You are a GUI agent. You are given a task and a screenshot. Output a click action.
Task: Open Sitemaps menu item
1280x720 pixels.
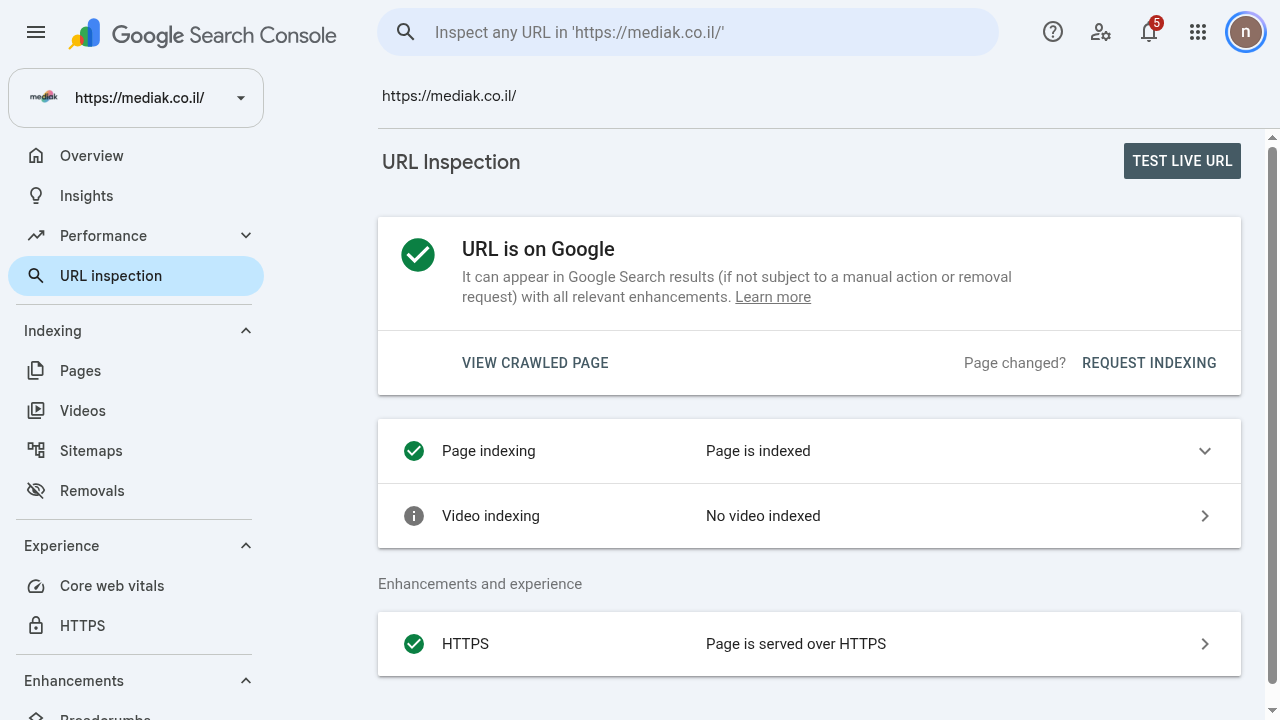pyautogui.click(x=136, y=451)
